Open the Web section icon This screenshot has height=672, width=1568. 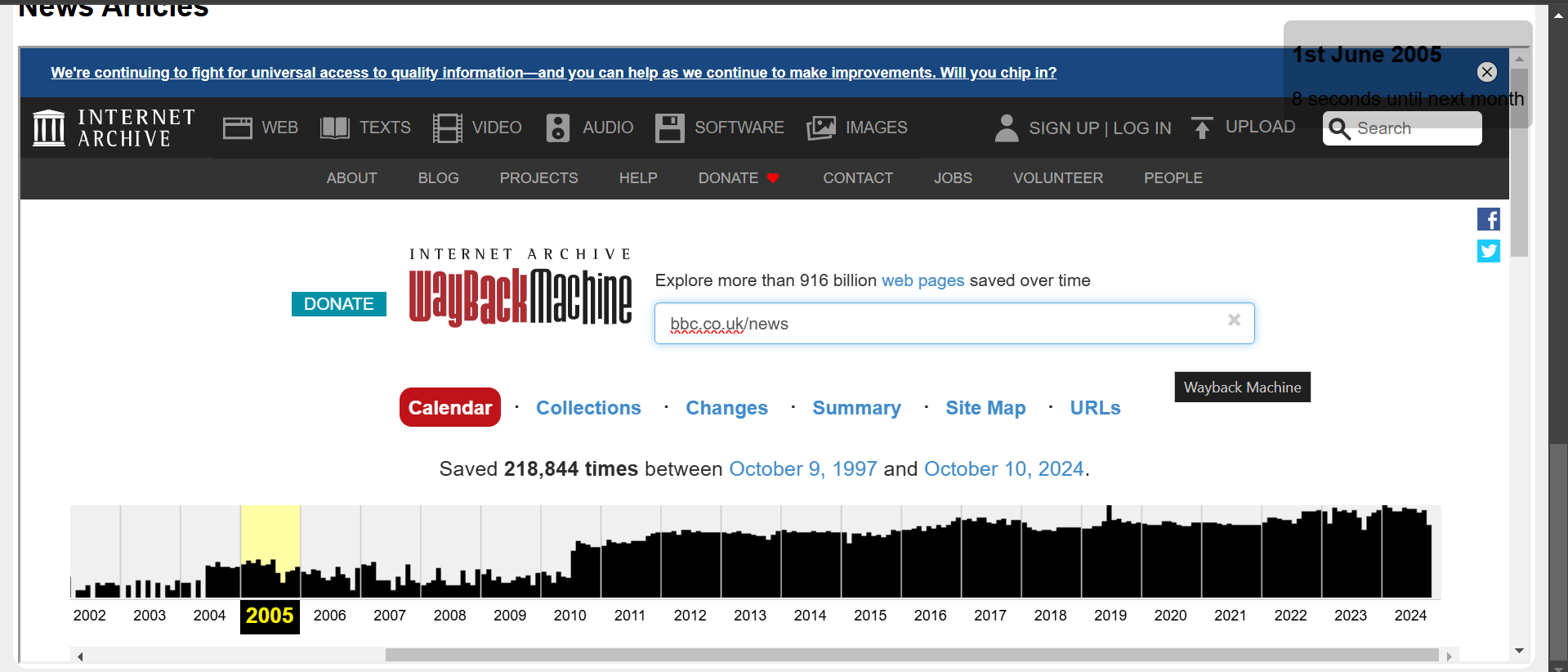click(238, 128)
